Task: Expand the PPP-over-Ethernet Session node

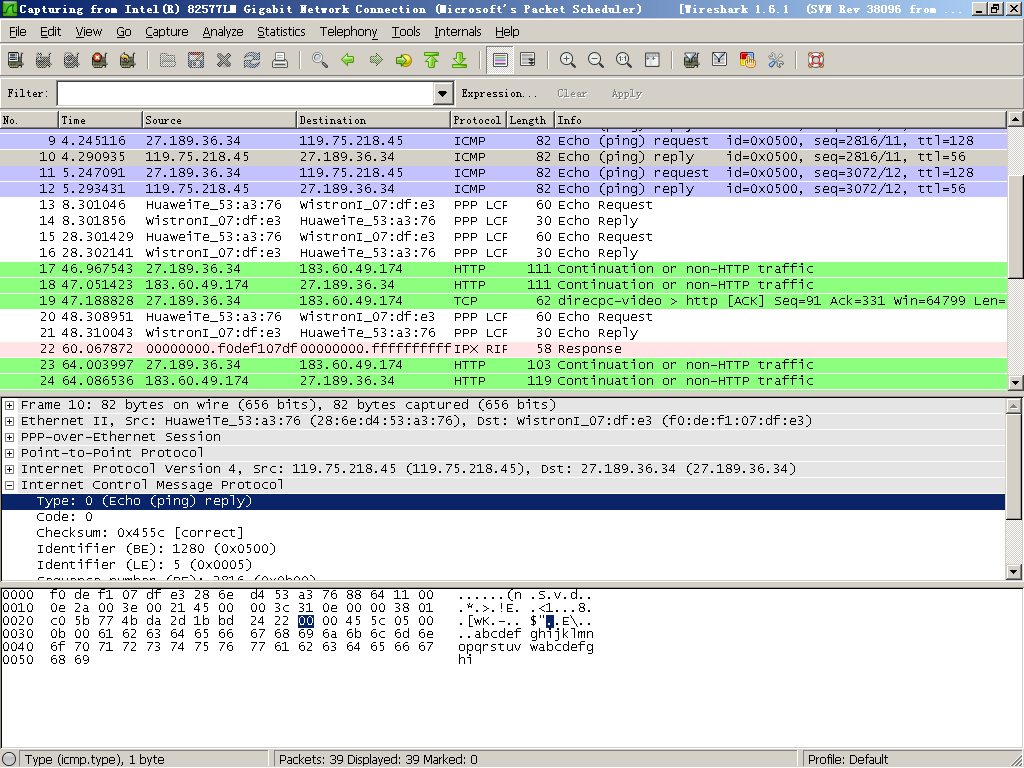Action: click(9, 437)
